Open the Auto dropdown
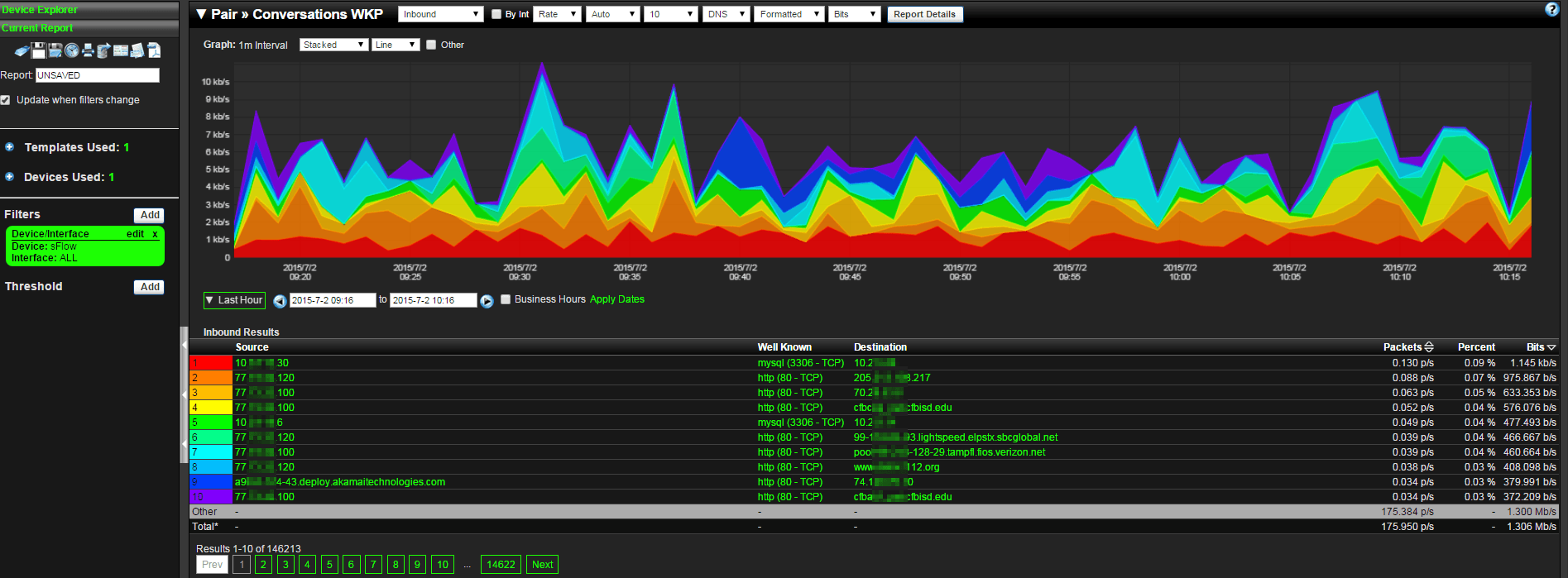 click(613, 14)
